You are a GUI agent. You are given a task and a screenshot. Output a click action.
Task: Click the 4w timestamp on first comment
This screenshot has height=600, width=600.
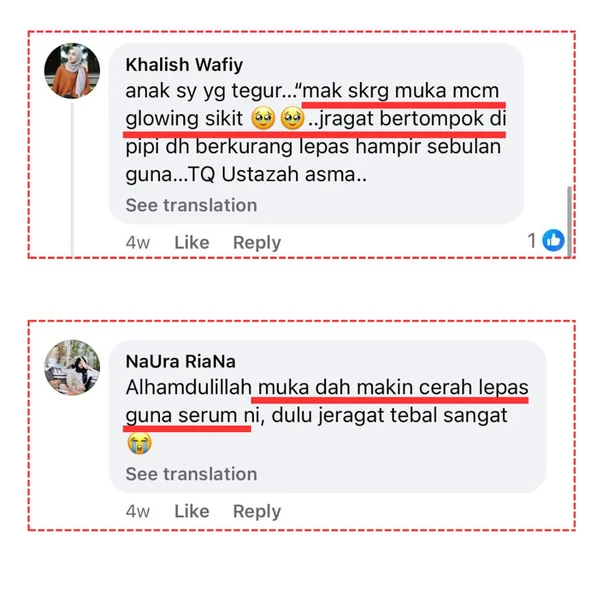137,243
